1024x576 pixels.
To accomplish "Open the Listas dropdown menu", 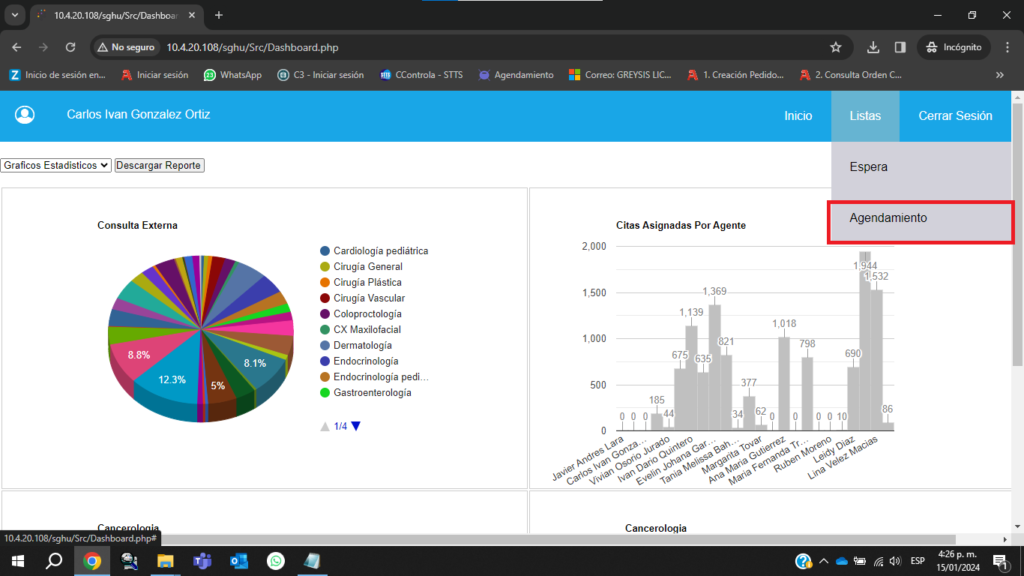I will point(865,116).
